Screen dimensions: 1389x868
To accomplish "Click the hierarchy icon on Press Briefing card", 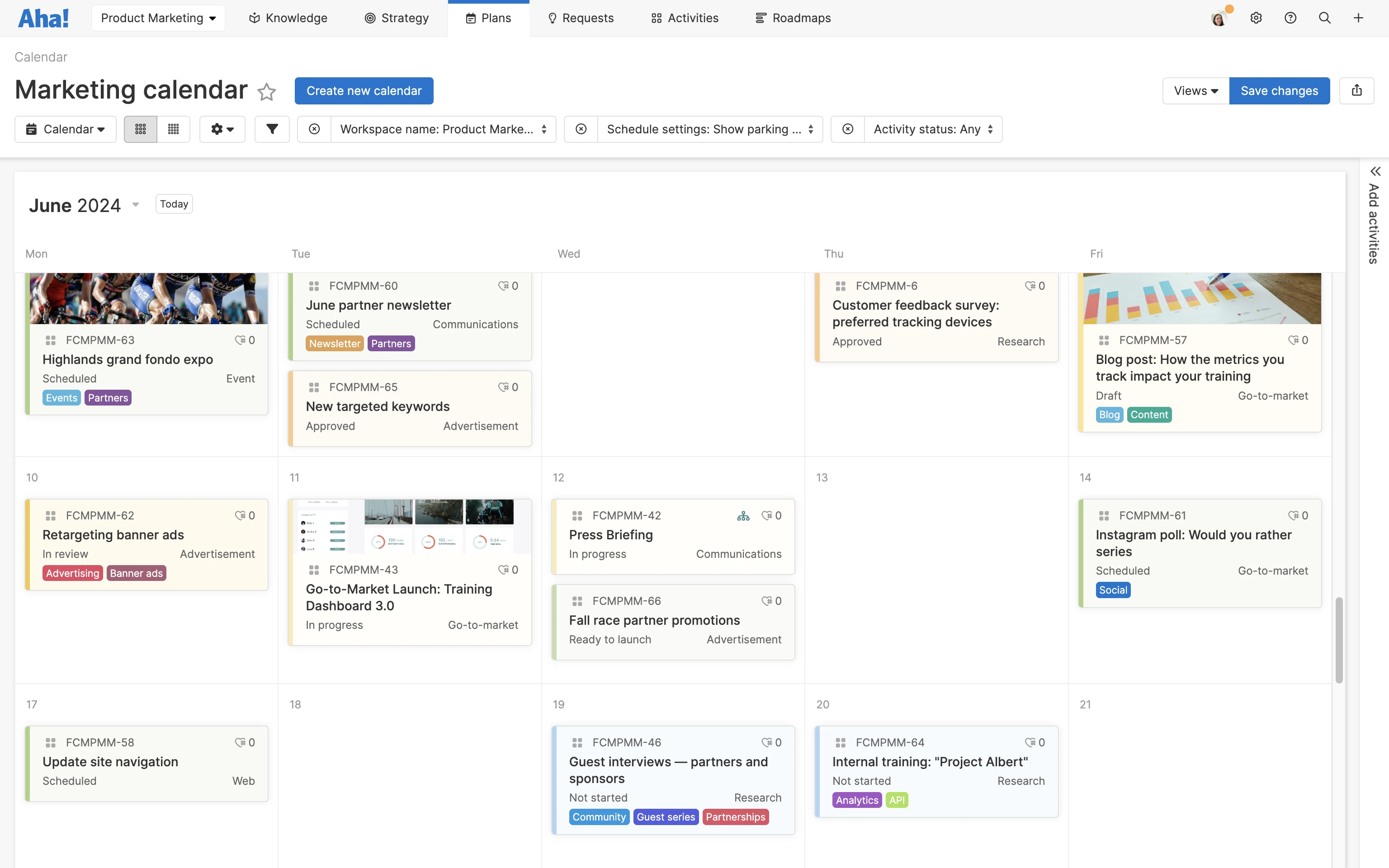I will (743, 515).
